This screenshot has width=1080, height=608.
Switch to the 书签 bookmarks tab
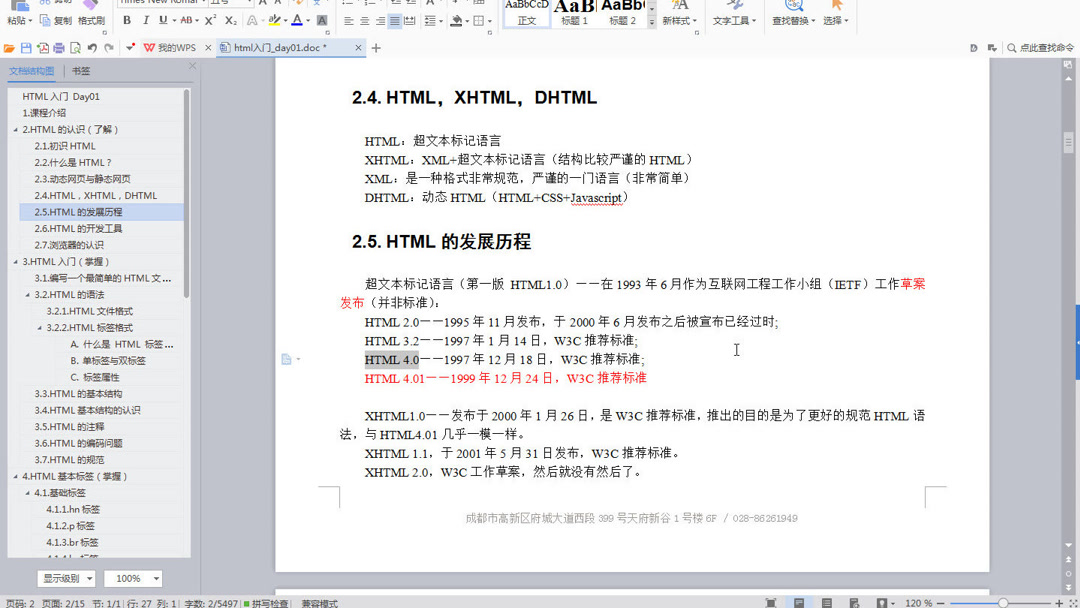[x=80, y=71]
